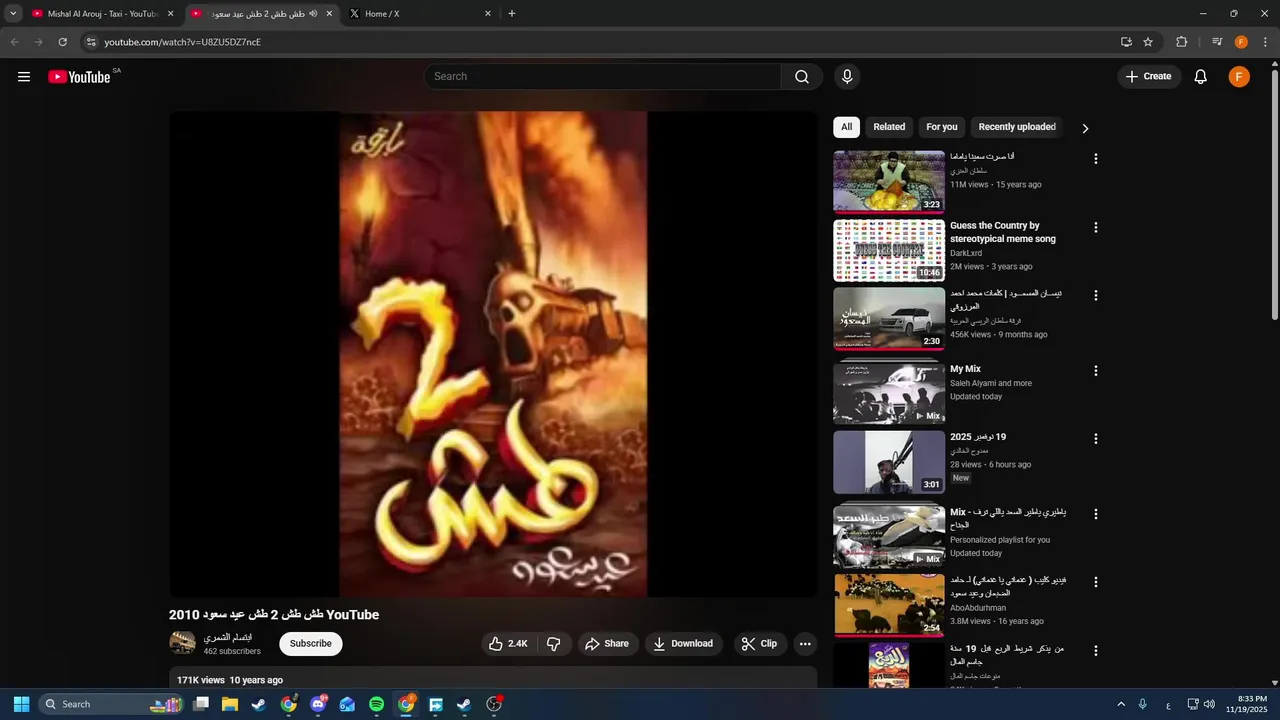The image size is (1280, 720).
Task: Open the YouTube hamburger guide menu
Action: (24, 77)
